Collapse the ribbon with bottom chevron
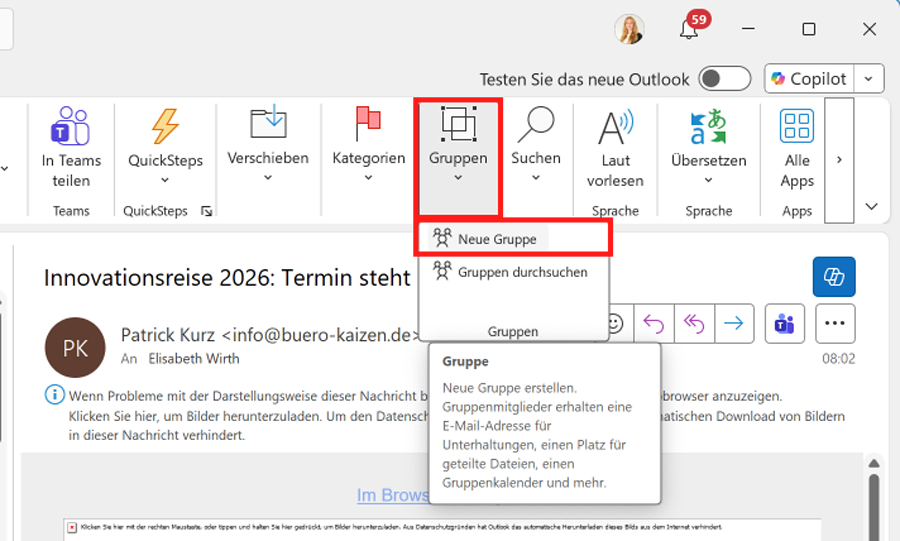Viewport: 900px width, 541px height. 871,207
